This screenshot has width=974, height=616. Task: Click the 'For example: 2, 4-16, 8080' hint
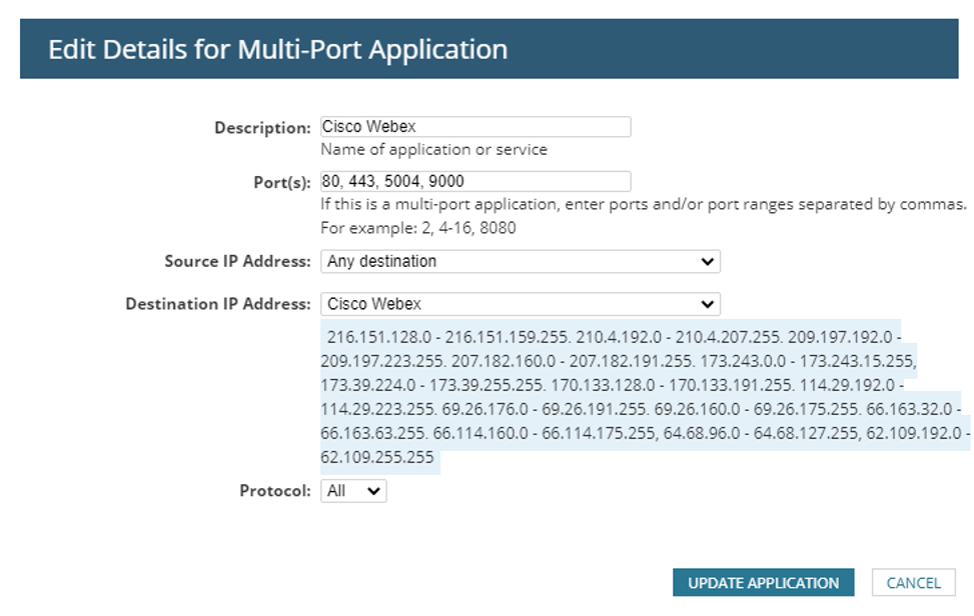coord(418,228)
